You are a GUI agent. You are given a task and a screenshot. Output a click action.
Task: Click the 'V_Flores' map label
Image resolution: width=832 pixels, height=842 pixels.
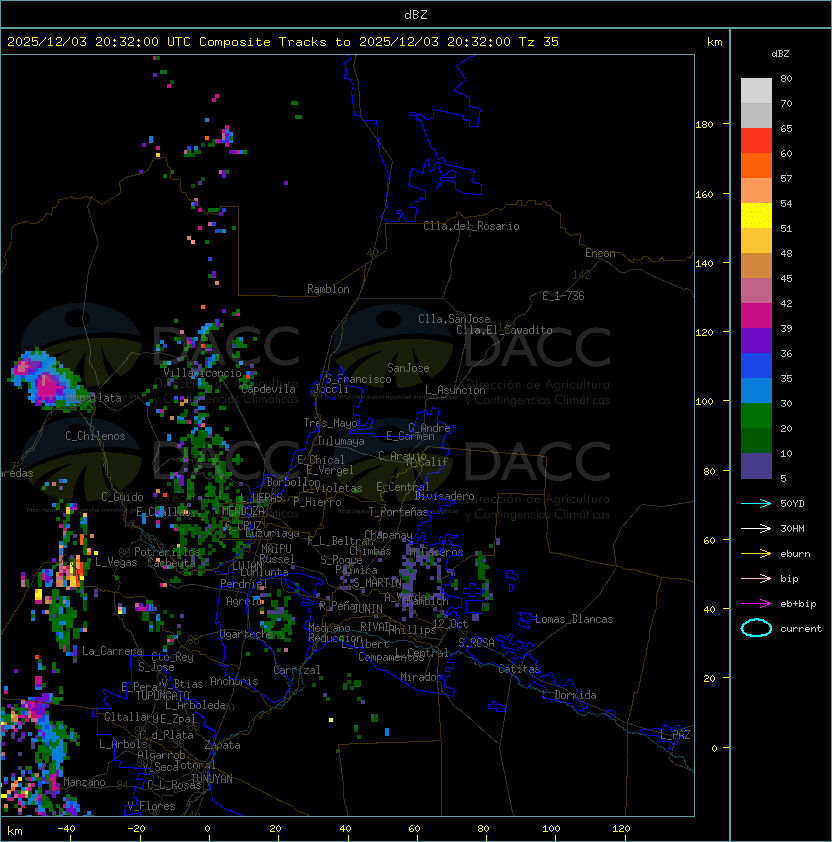coord(151,806)
